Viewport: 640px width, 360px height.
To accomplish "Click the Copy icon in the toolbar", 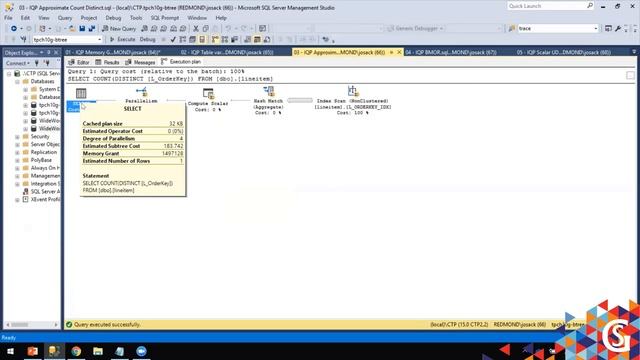I will click(206, 29).
